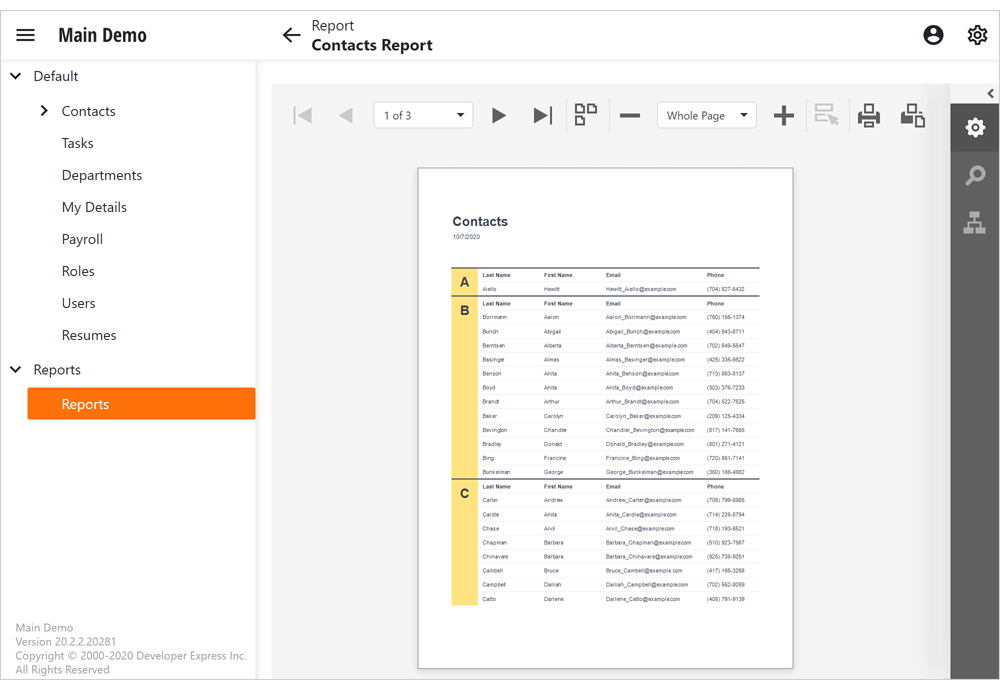
Task: Jump to the last page of the report
Action: click(542, 115)
